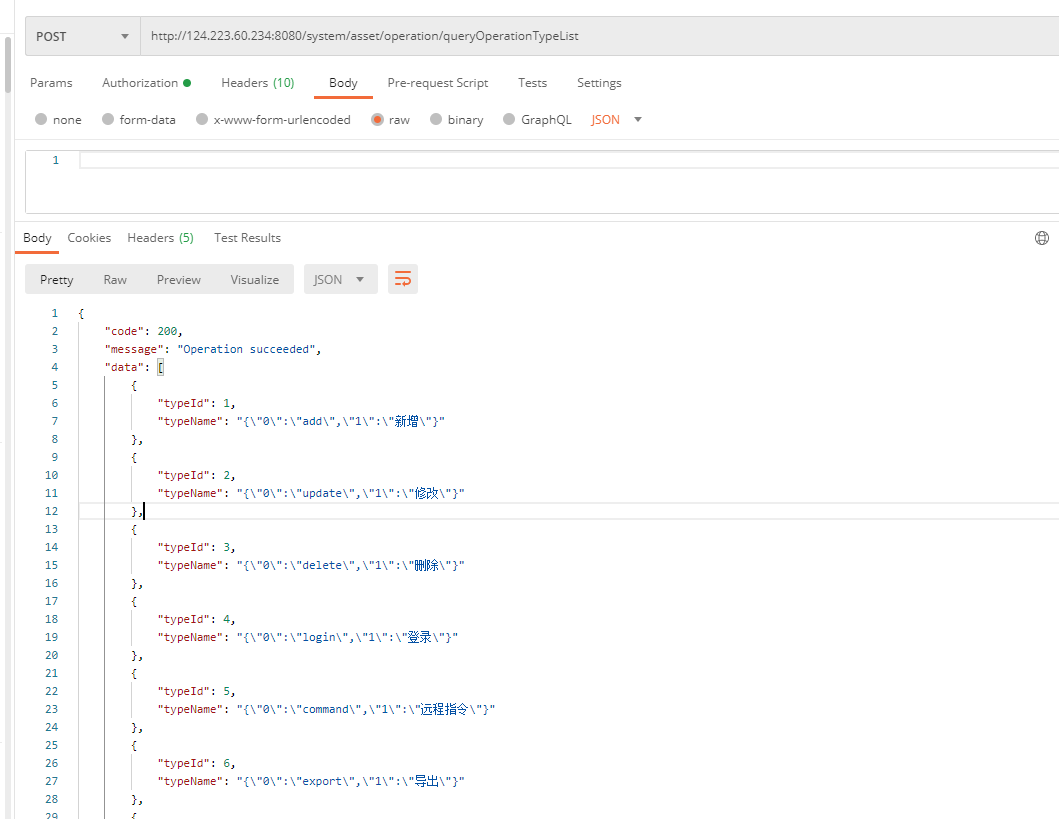
Task: Open the Pre-request Script tab
Action: tap(437, 83)
